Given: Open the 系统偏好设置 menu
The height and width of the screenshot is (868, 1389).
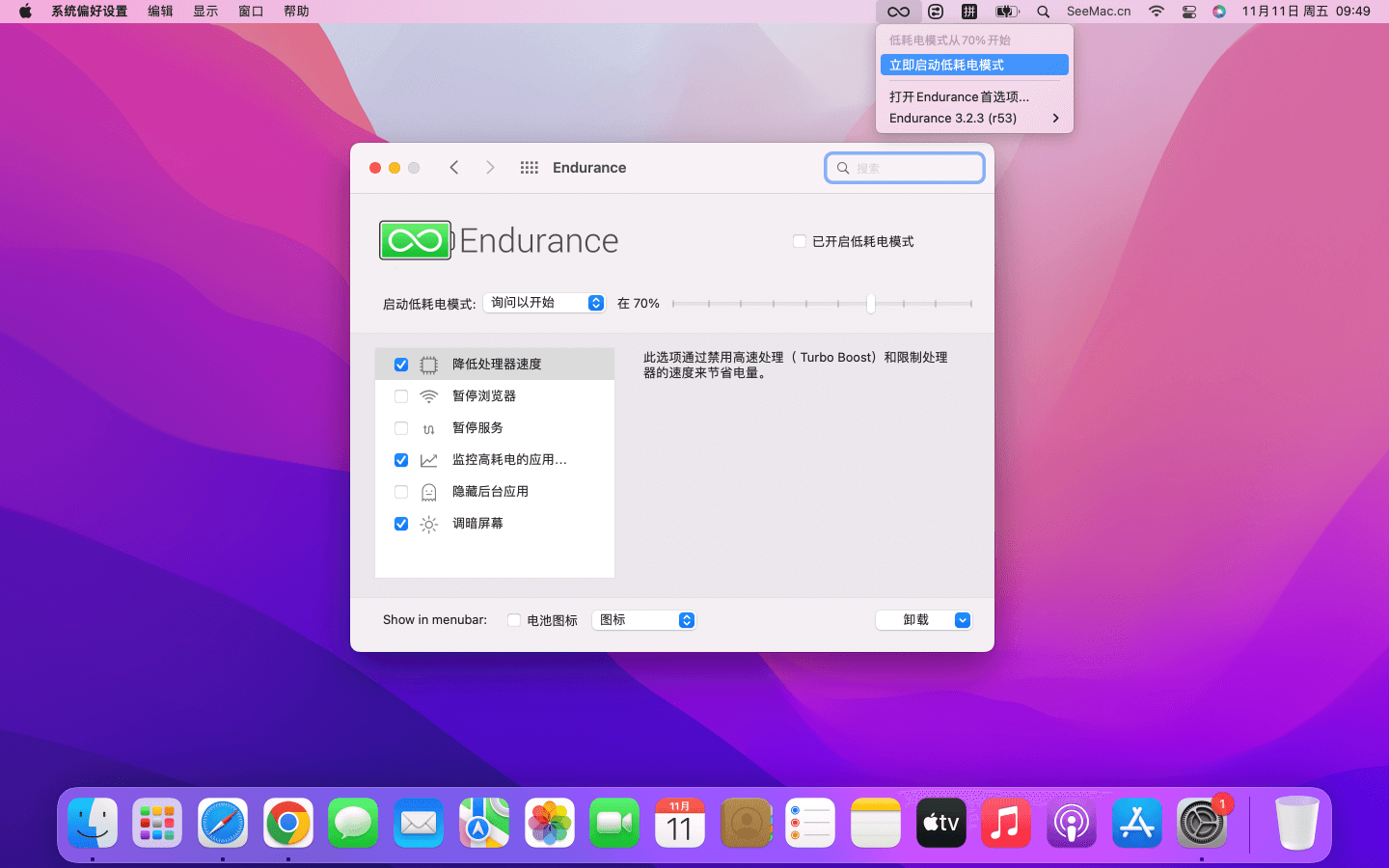Looking at the screenshot, I should click(89, 12).
